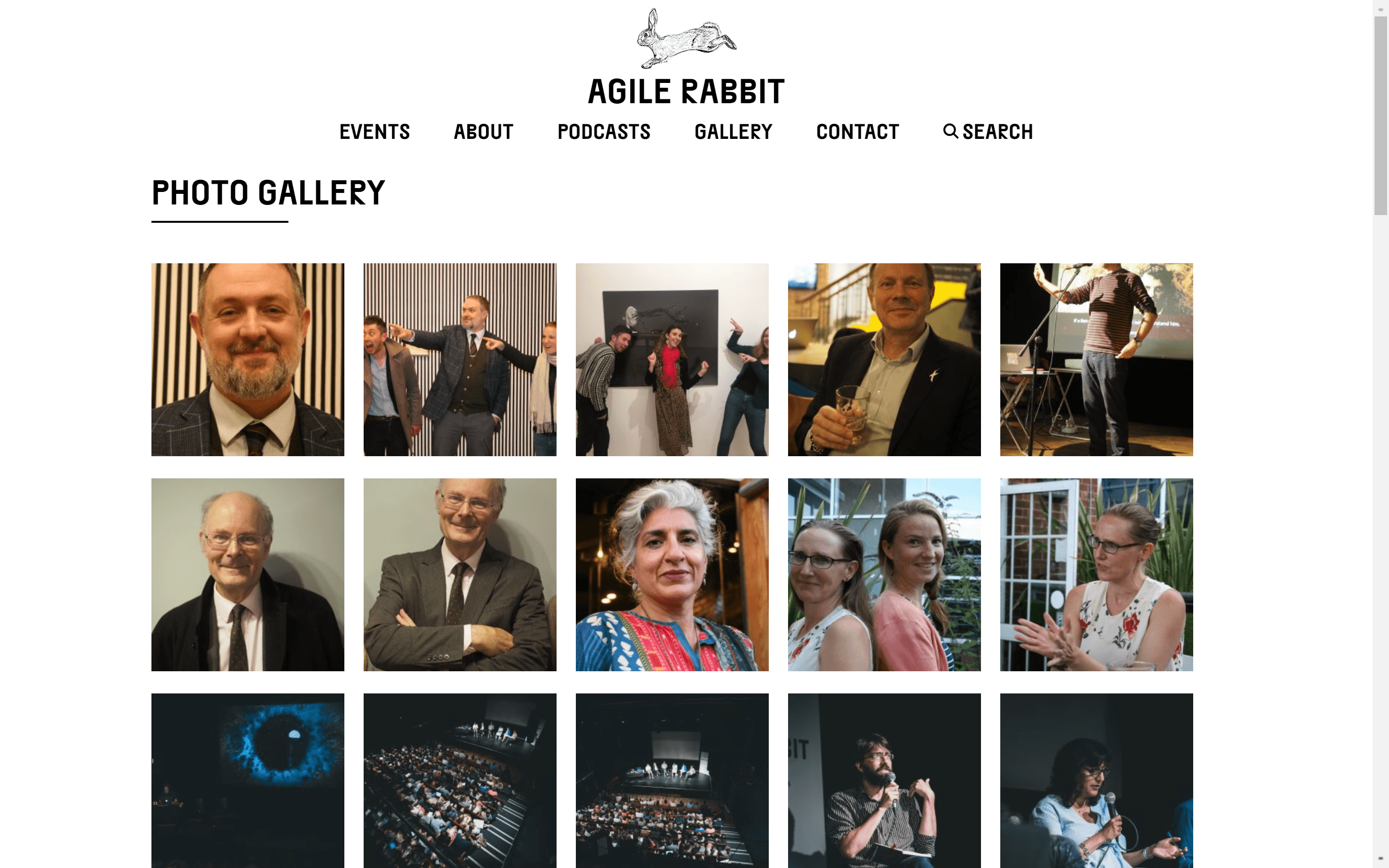Image resolution: width=1389 pixels, height=868 pixels.
Task: Click the Agile Rabbit site title
Action: click(686, 92)
